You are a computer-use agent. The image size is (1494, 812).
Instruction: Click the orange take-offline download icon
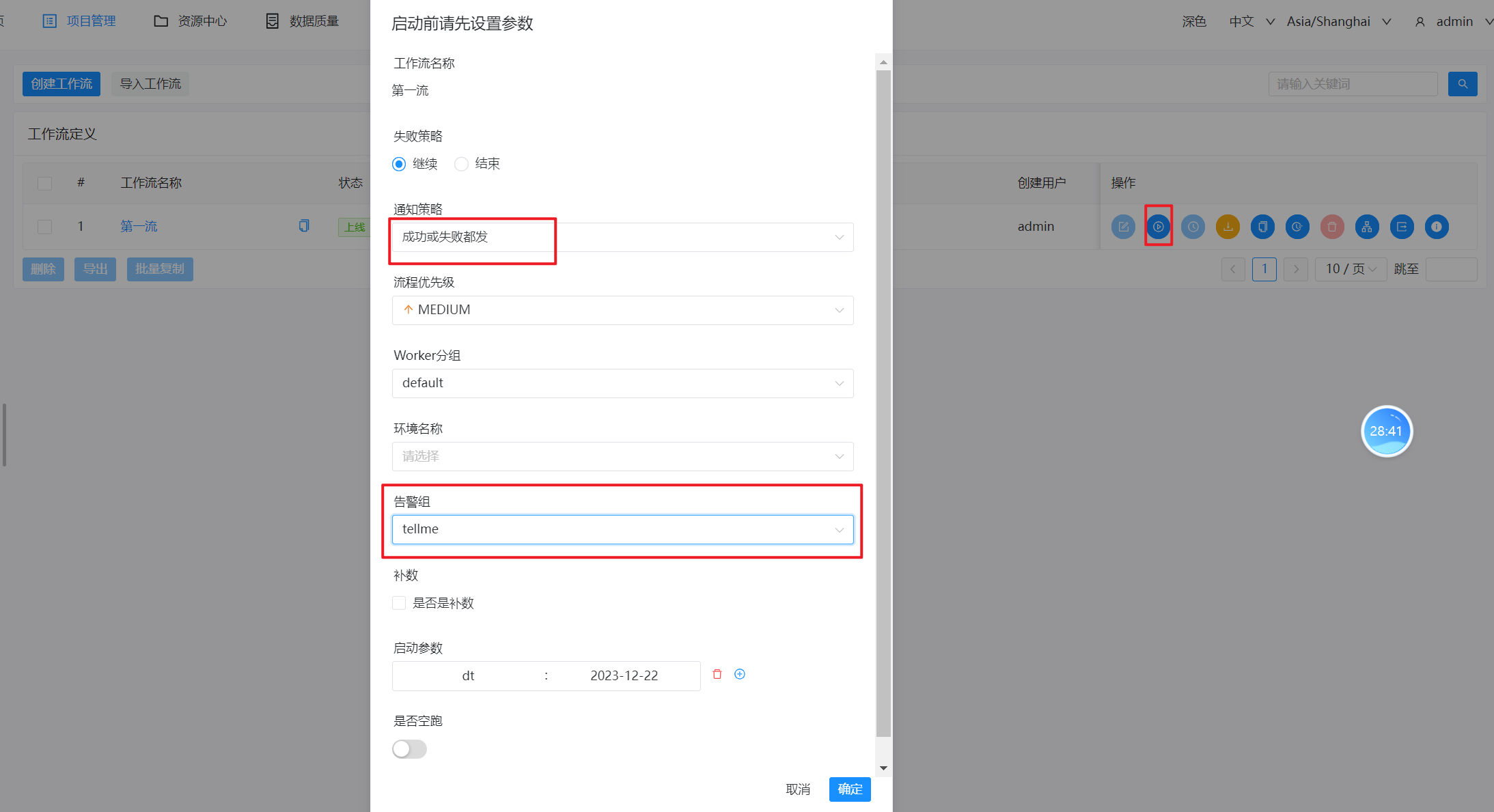(x=1228, y=227)
